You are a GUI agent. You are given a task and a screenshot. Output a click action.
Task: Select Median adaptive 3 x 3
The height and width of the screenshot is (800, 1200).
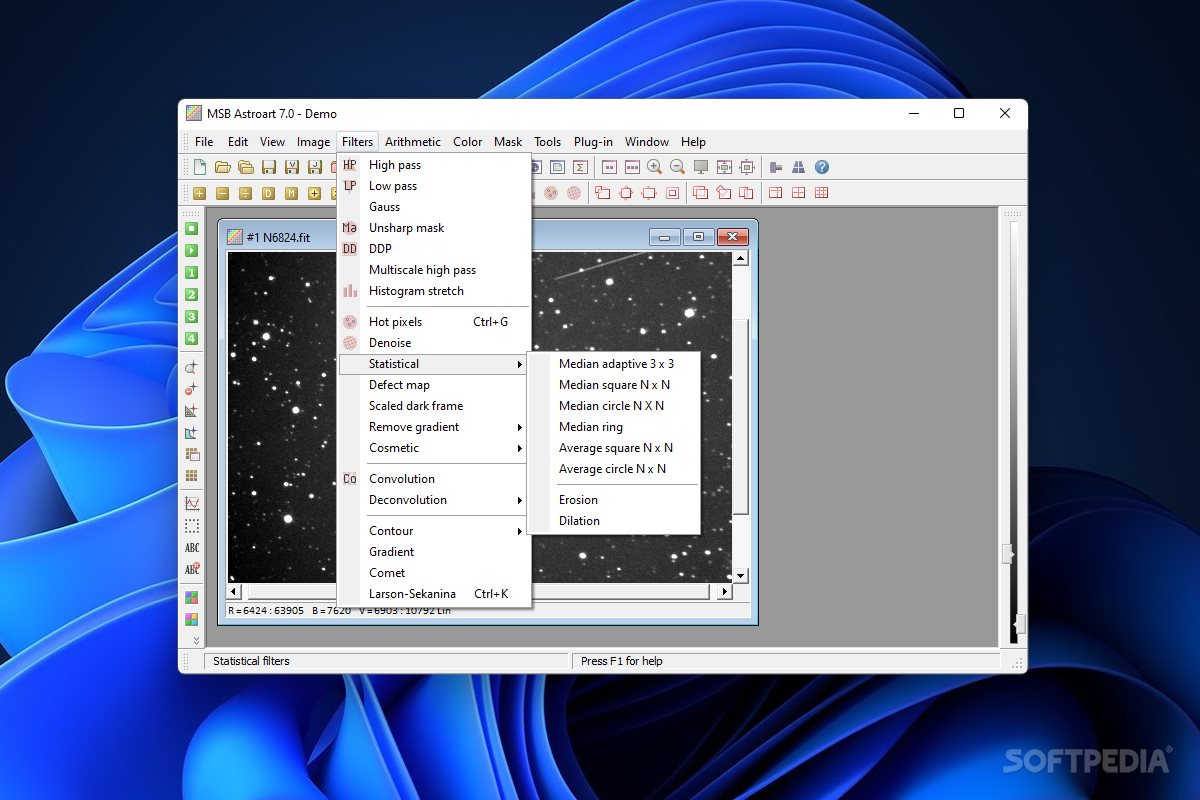[x=616, y=364]
